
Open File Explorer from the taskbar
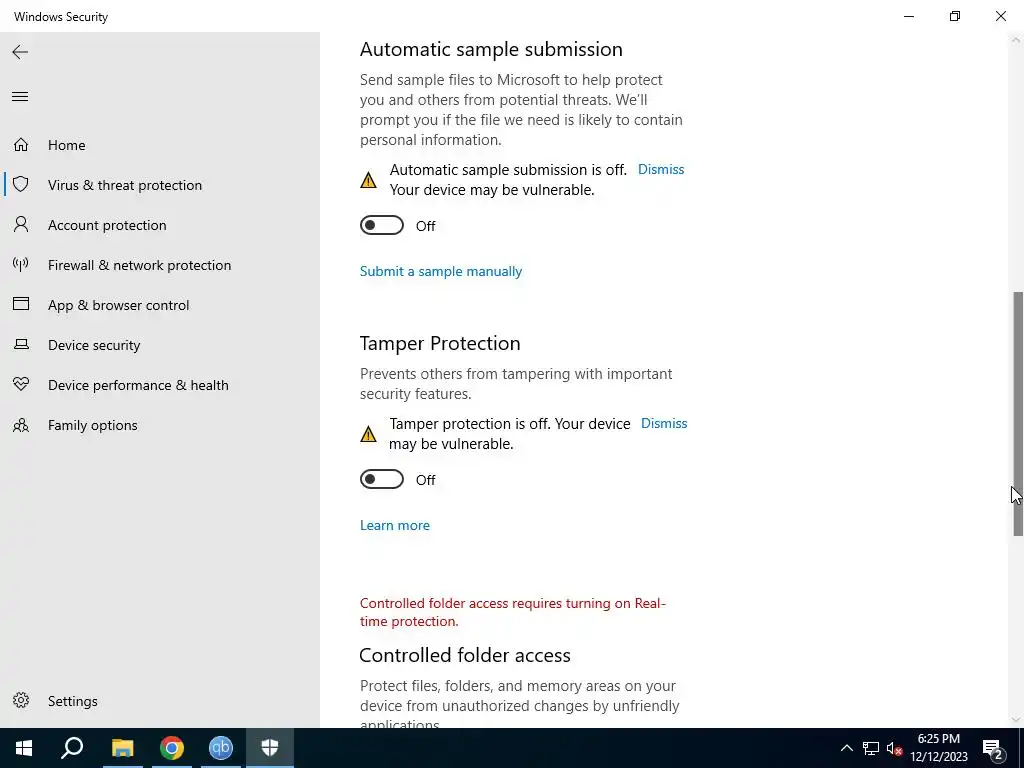point(122,748)
